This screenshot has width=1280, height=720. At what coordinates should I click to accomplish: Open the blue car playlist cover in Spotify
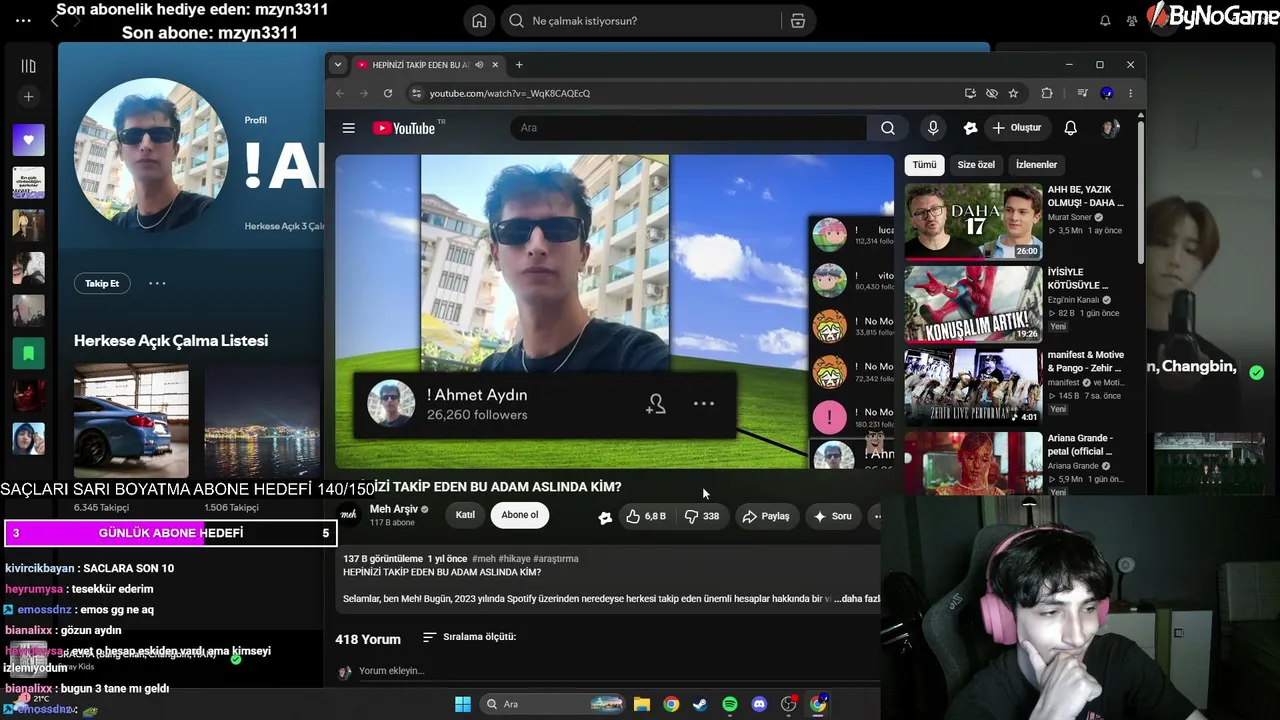(131, 421)
